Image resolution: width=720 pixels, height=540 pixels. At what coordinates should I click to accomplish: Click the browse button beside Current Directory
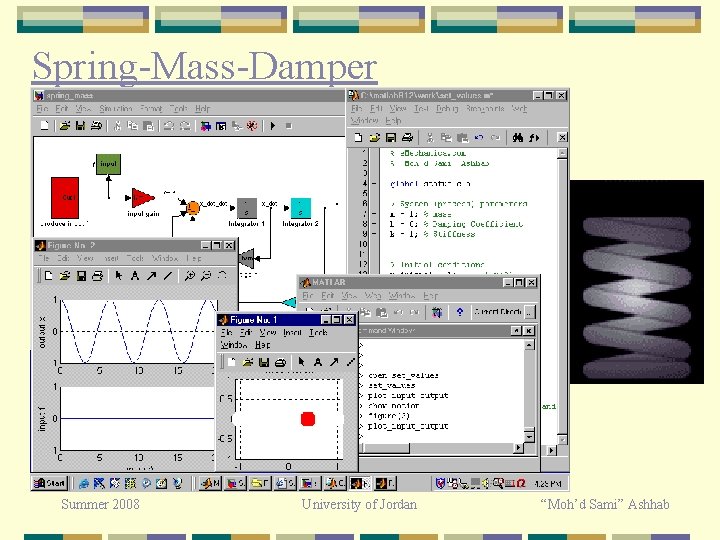[529, 312]
